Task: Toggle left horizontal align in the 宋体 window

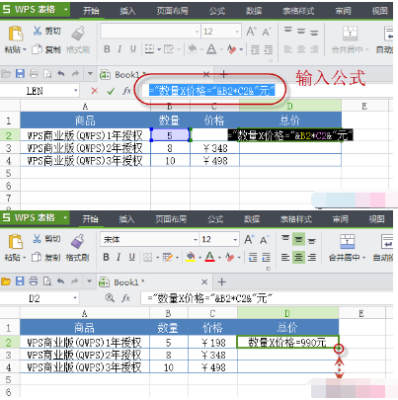Action: 285,257
